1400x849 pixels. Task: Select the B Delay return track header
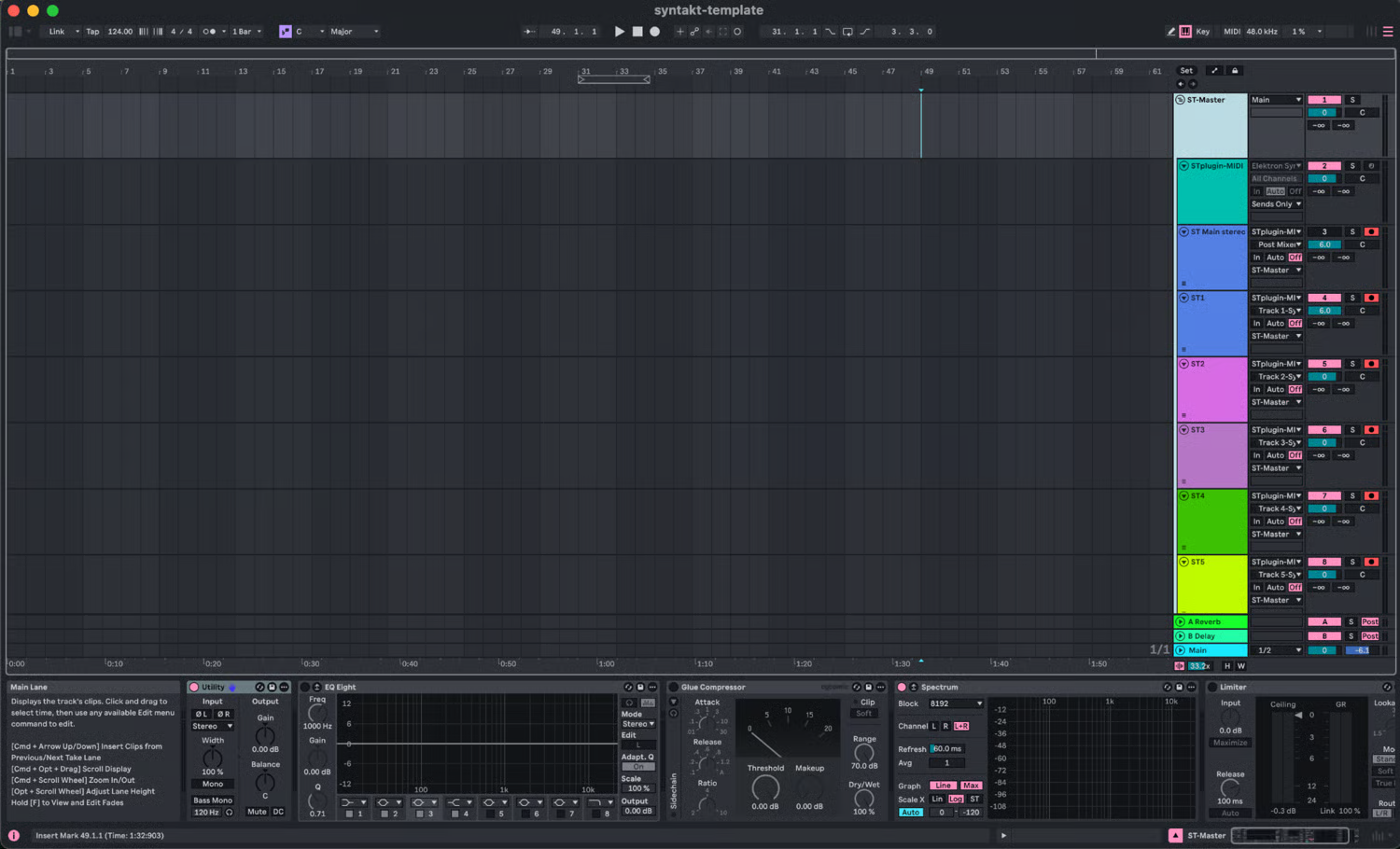[x=1211, y=636]
